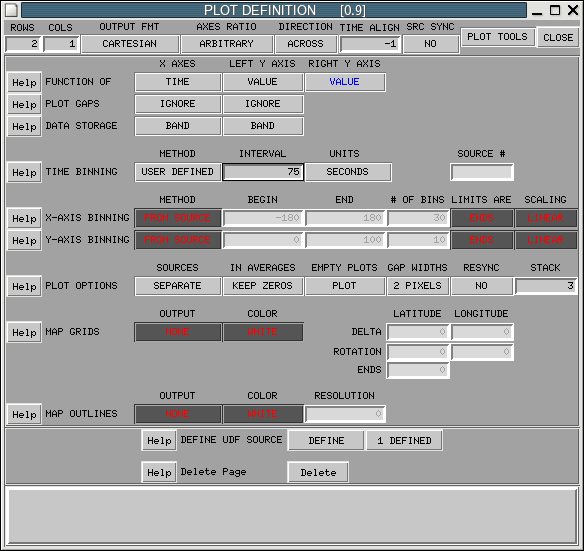Click the COLS input field
Image resolution: width=584 pixels, height=551 pixels.
[61, 44]
